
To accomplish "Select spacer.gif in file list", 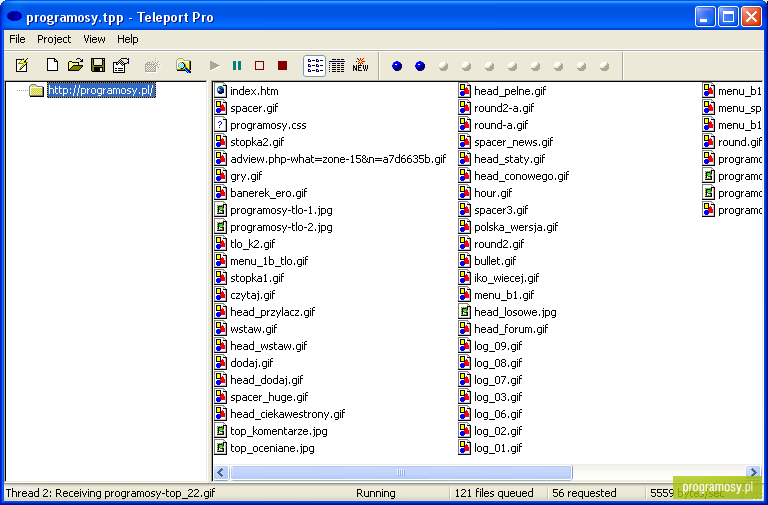I will (254, 108).
